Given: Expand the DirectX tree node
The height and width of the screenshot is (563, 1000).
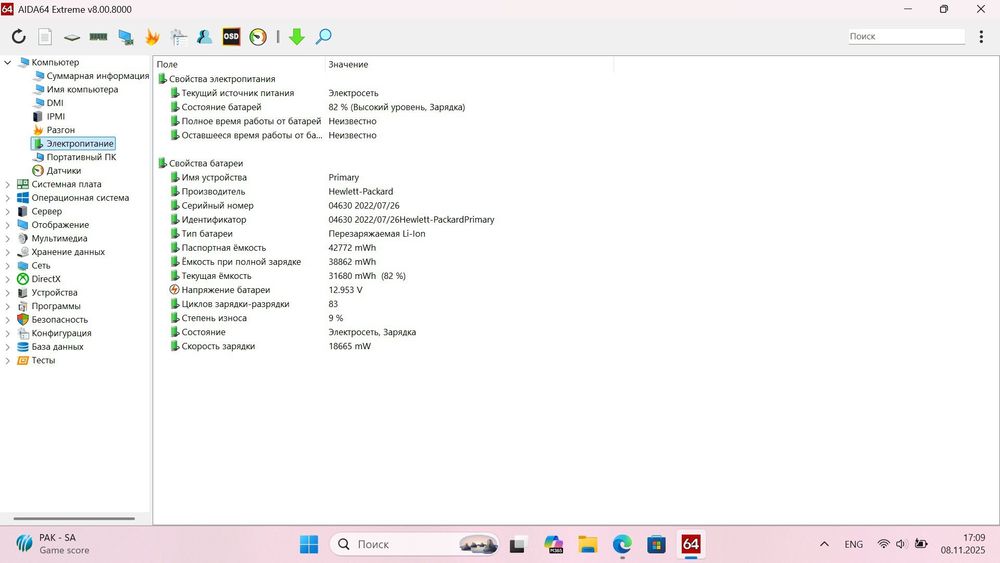Looking at the screenshot, I should [x=8, y=279].
